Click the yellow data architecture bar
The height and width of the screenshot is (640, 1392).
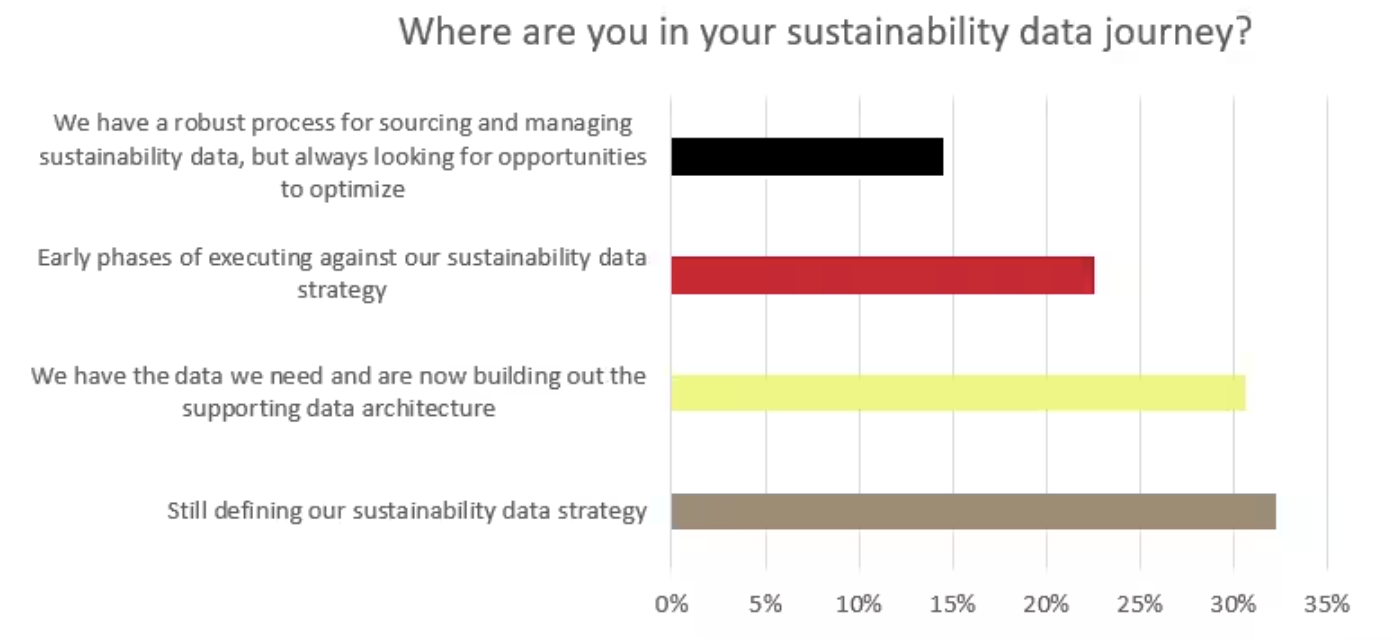point(958,392)
